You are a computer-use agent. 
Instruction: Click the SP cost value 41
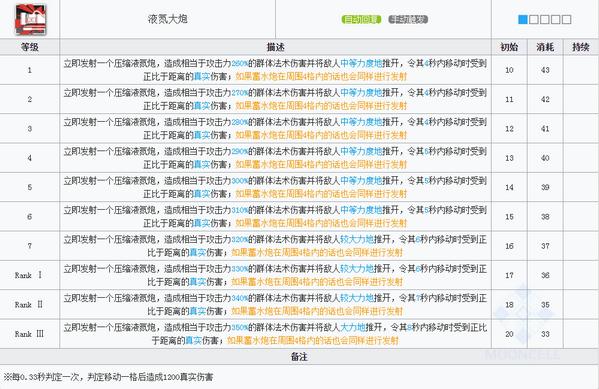pos(545,129)
